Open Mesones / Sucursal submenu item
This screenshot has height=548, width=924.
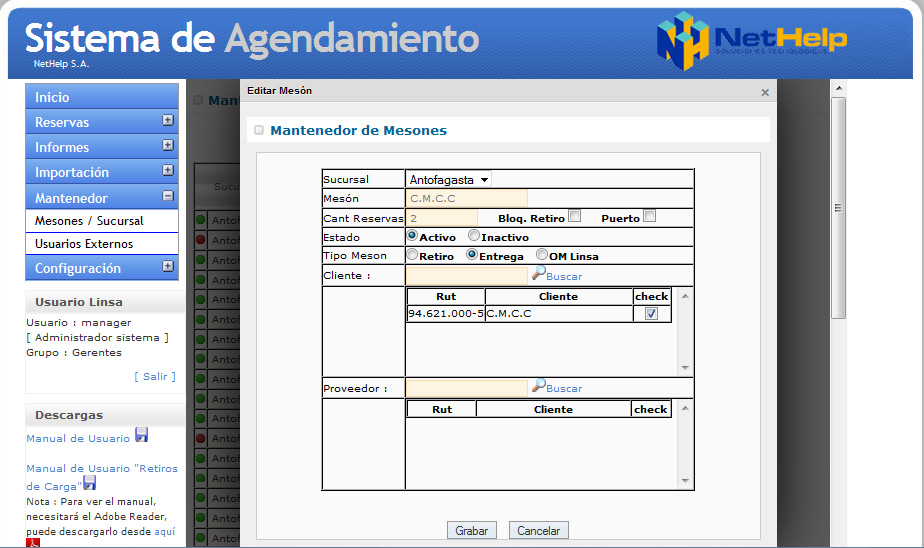tap(102, 221)
